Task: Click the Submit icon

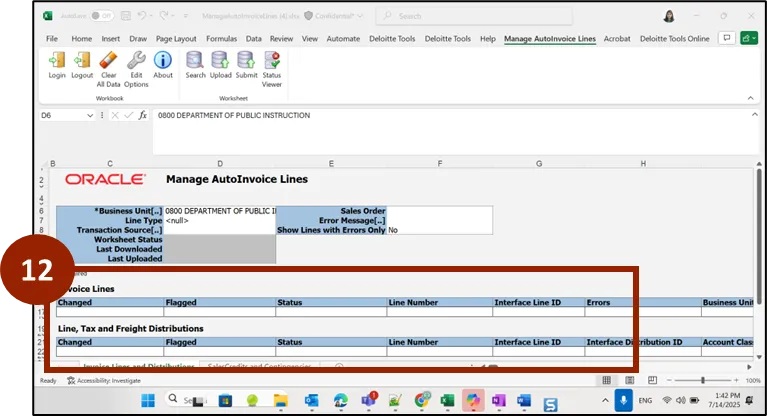Action: click(246, 64)
